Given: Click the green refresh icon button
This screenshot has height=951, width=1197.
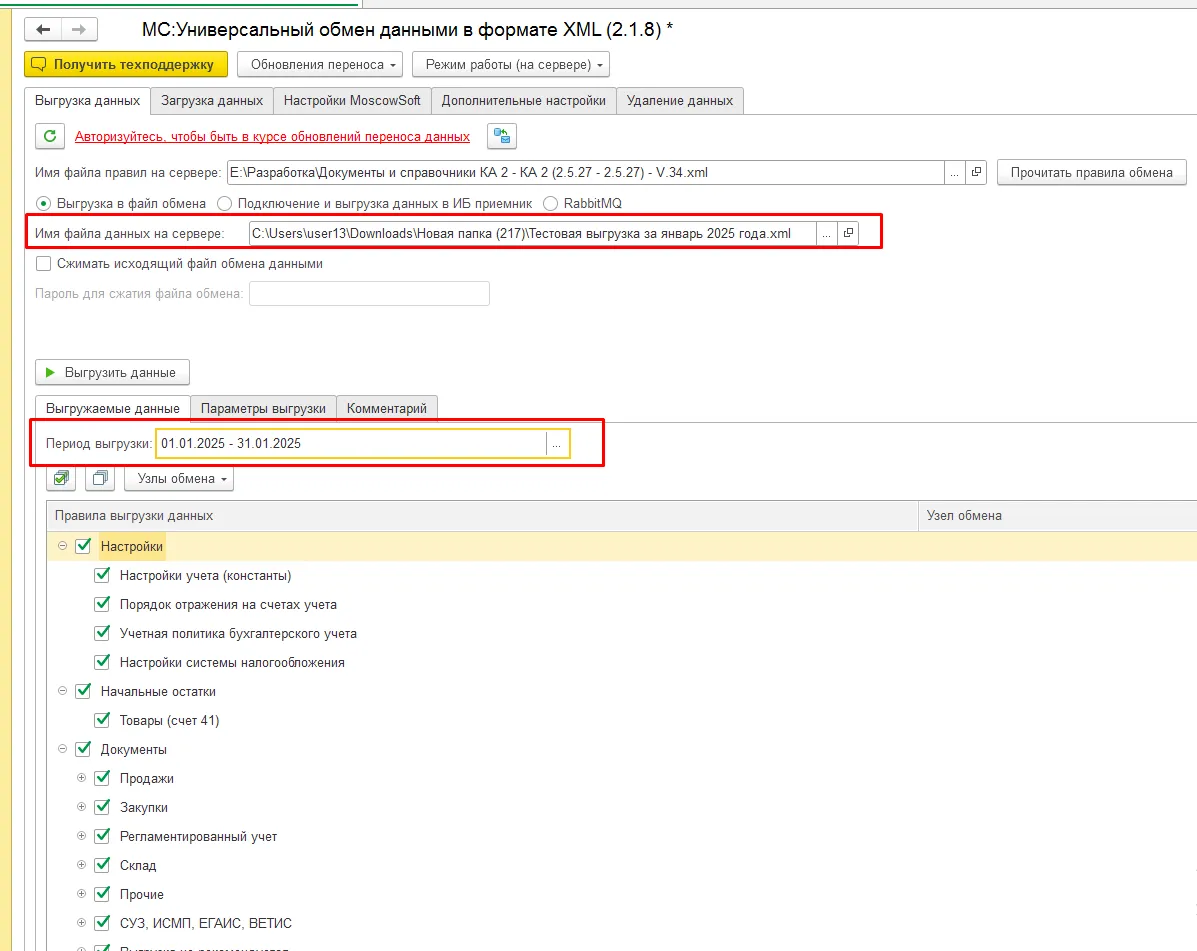Looking at the screenshot, I should click(x=50, y=136).
